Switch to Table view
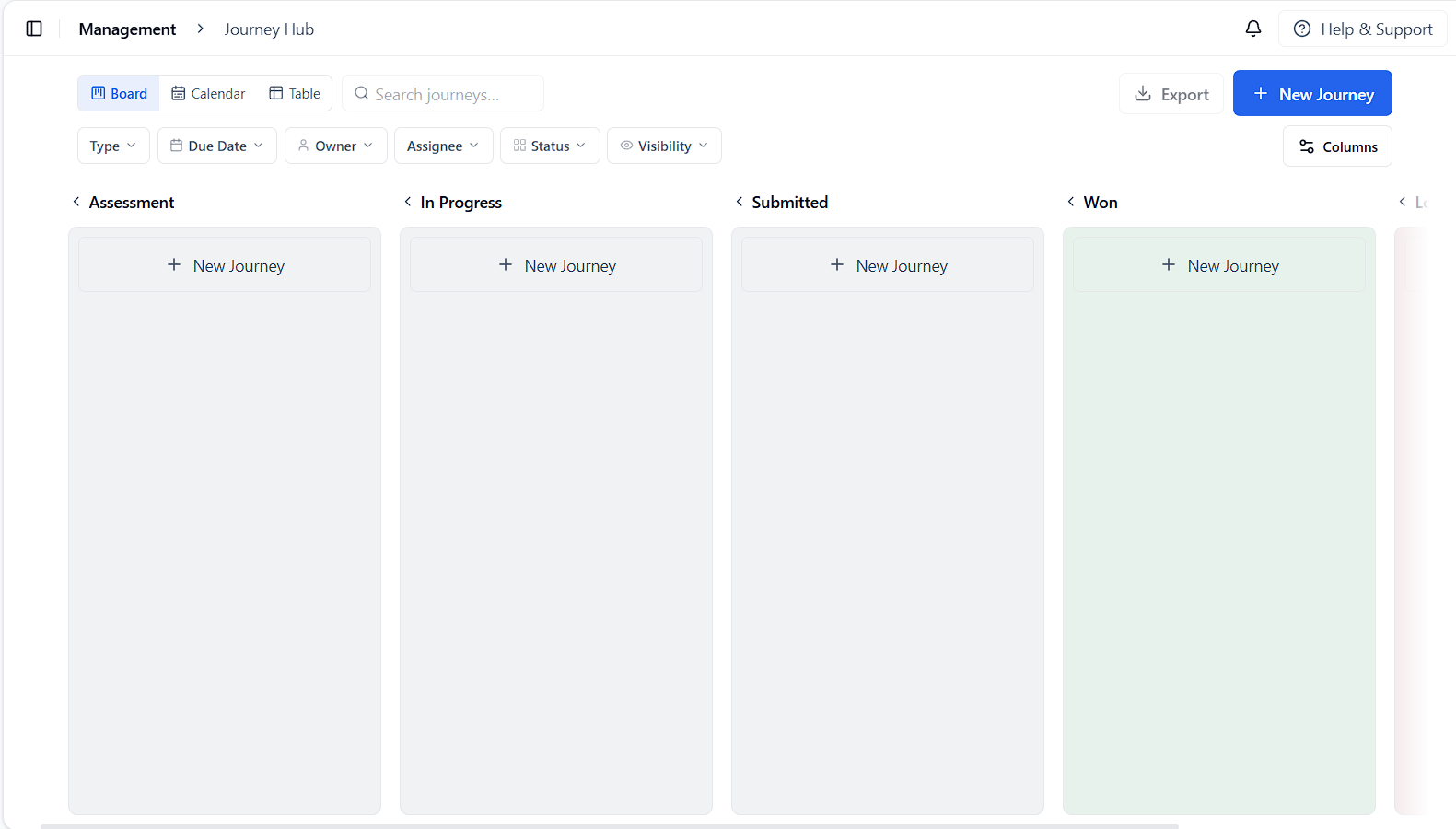Viewport: 1456px width, 829px height. [295, 93]
